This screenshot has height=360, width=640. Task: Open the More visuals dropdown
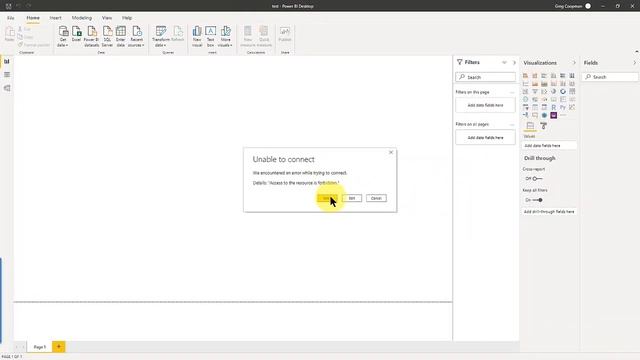tap(225, 36)
